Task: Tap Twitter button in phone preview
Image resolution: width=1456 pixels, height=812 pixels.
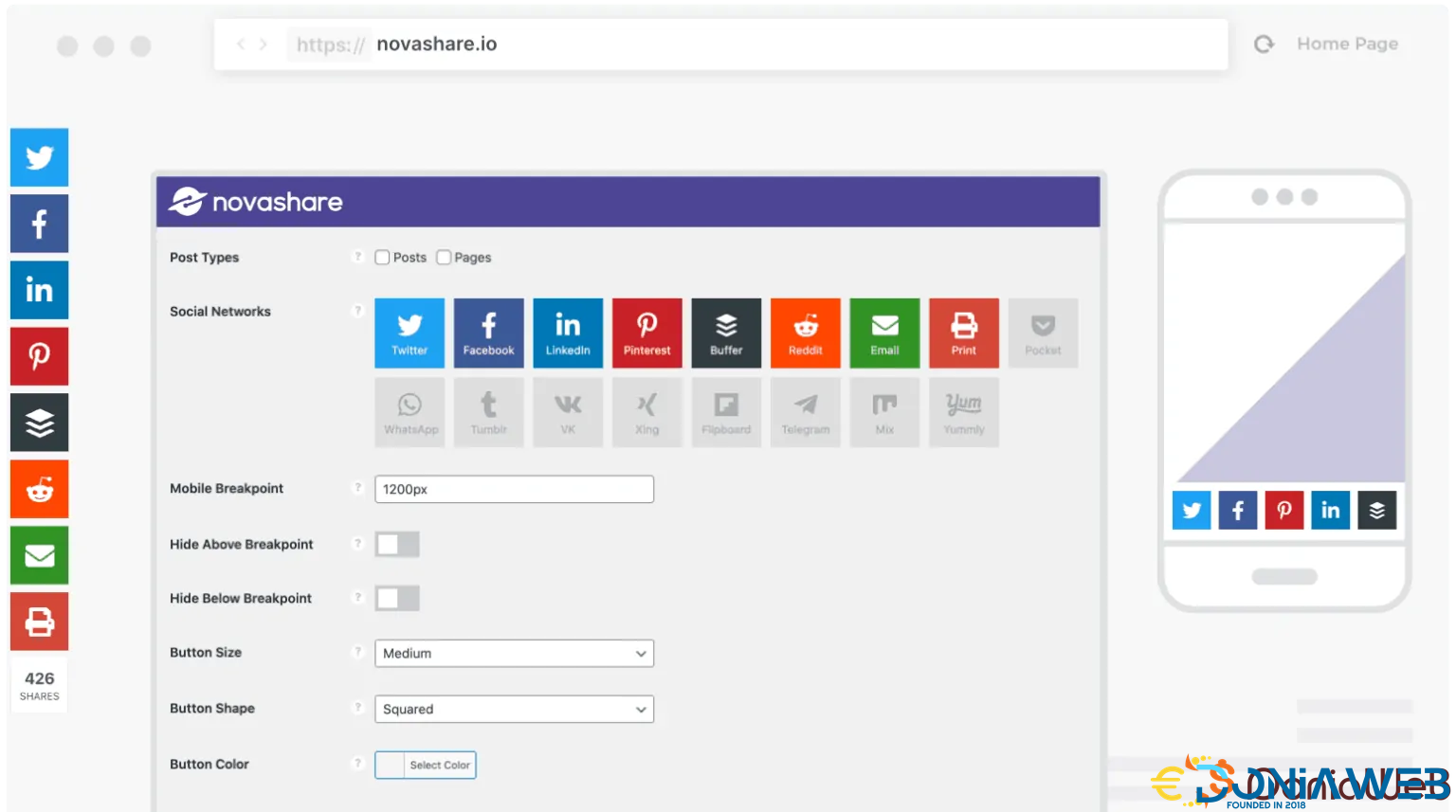Action: coord(1192,511)
